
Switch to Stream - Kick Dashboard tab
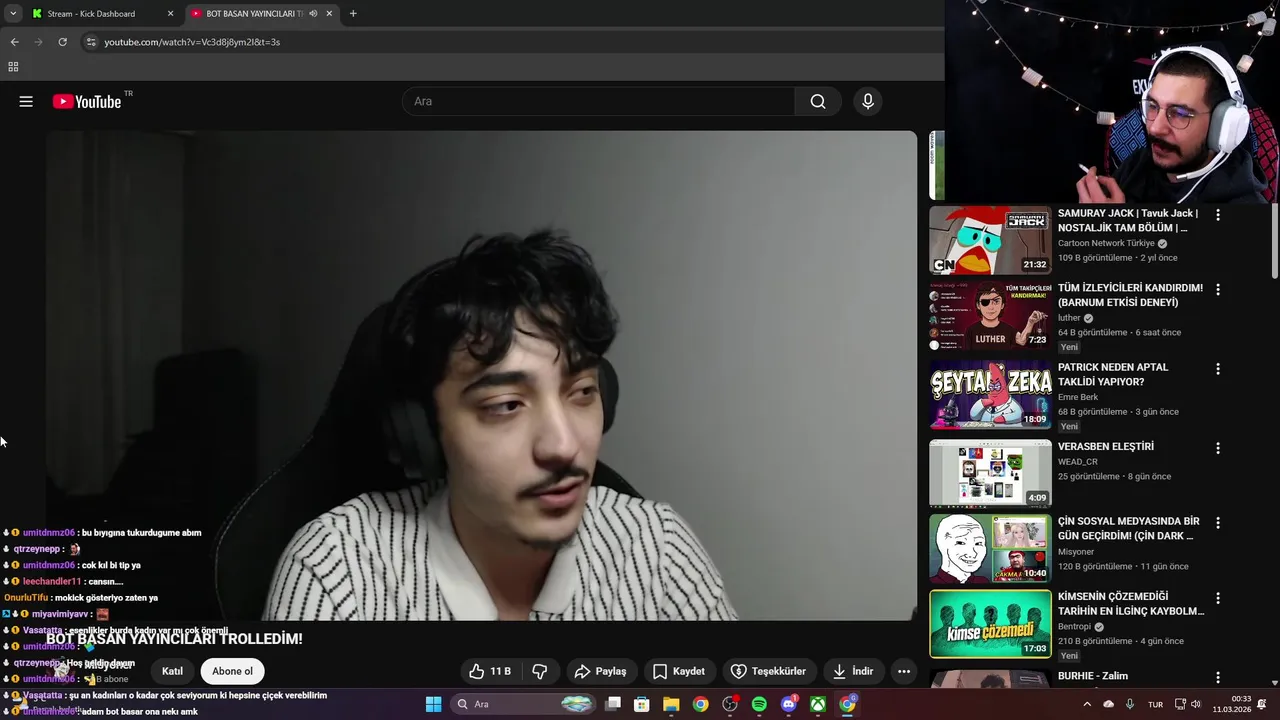coord(91,14)
